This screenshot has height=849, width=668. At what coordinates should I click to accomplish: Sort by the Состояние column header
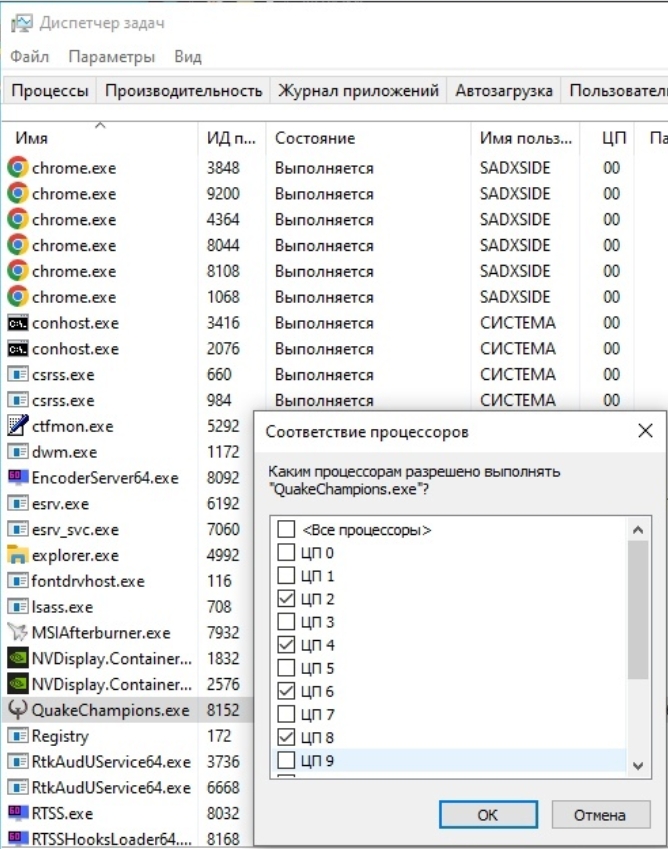[368, 138]
